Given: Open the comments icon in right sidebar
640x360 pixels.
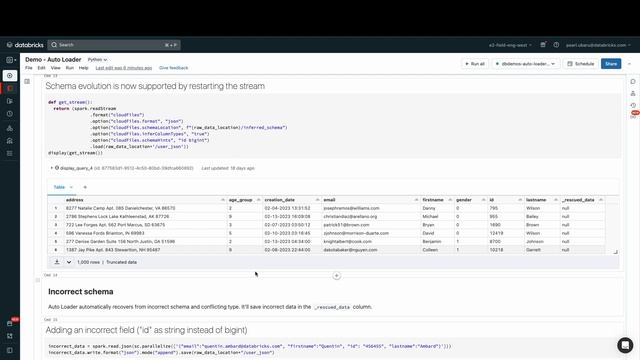Looking at the screenshot, I should (633, 82).
